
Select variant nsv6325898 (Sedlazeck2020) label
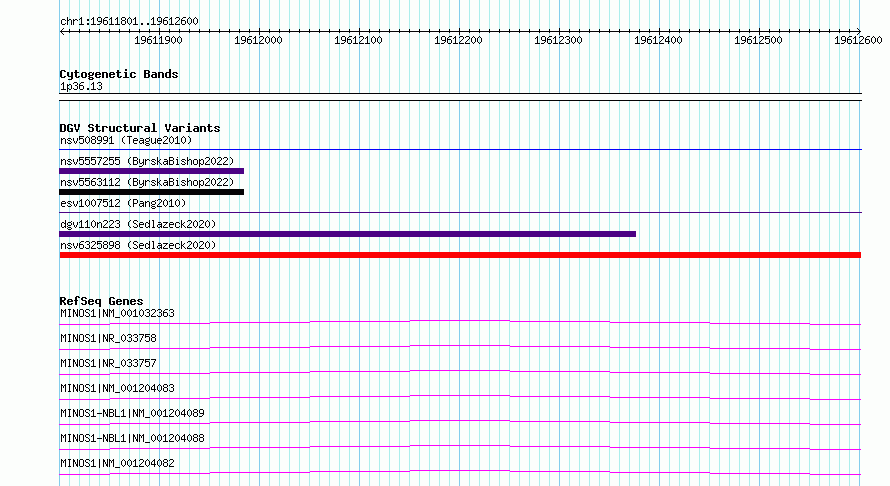click(138, 245)
